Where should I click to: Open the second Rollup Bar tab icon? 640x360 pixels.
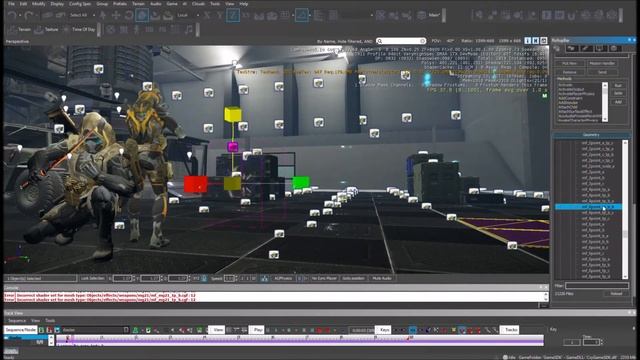click(x=571, y=49)
